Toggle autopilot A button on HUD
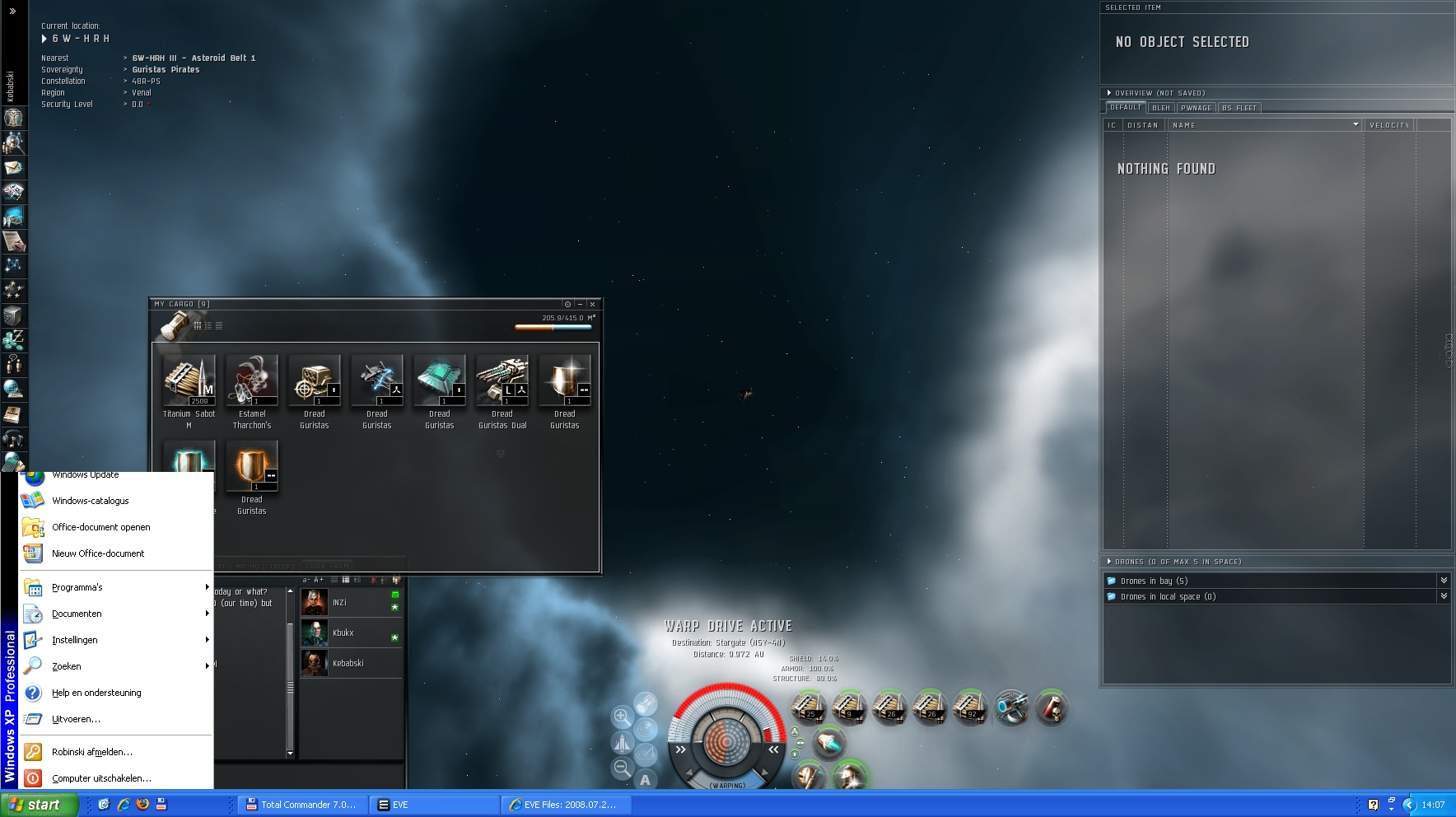Viewport: 1456px width, 817px height. coord(646,779)
